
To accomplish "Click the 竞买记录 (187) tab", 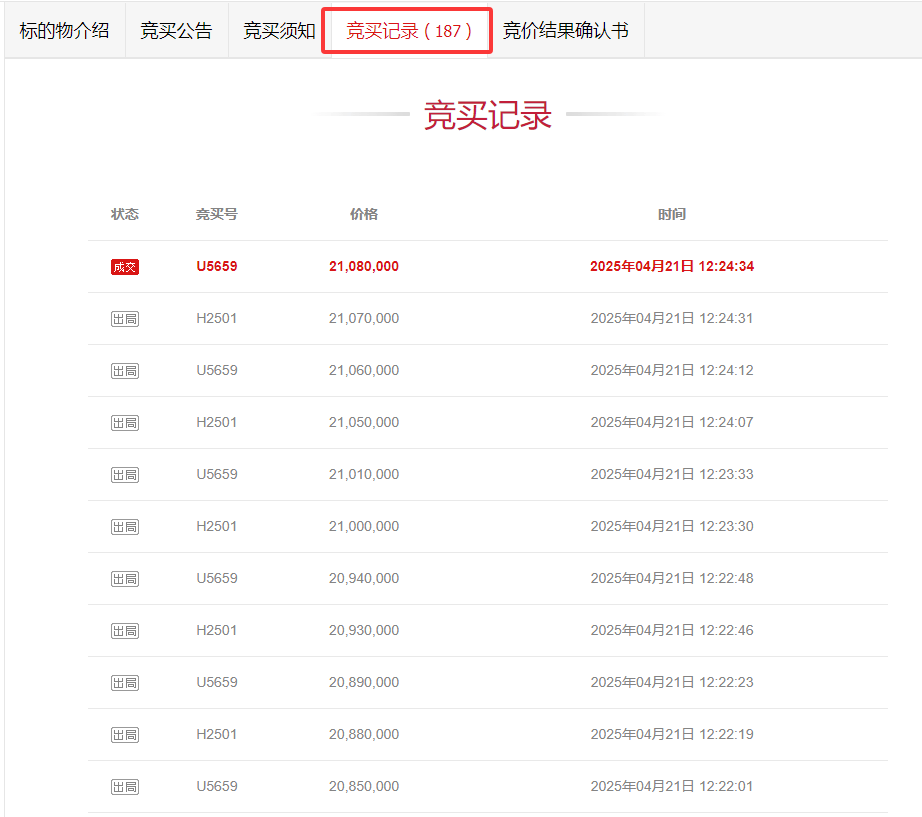I will click(x=408, y=30).
